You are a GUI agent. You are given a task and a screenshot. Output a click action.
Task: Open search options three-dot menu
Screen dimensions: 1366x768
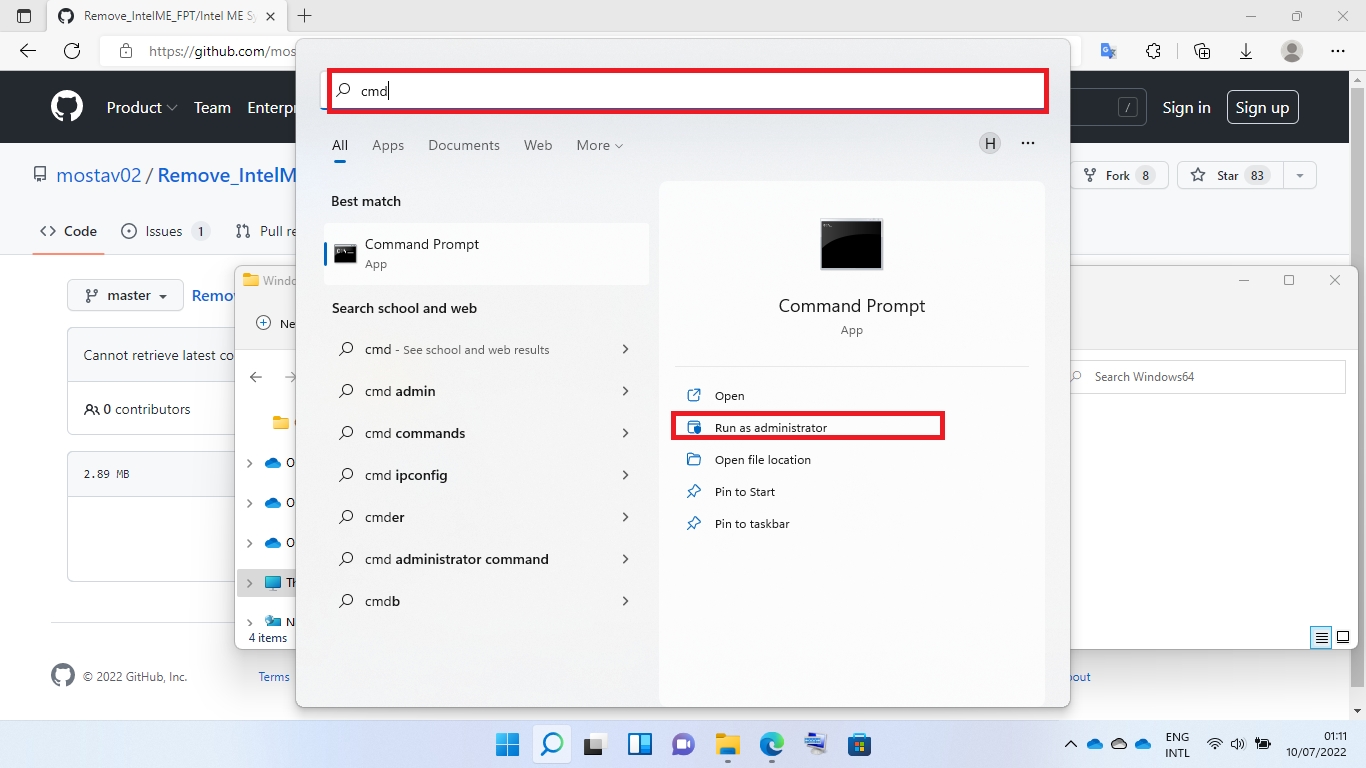pyautogui.click(x=1027, y=144)
